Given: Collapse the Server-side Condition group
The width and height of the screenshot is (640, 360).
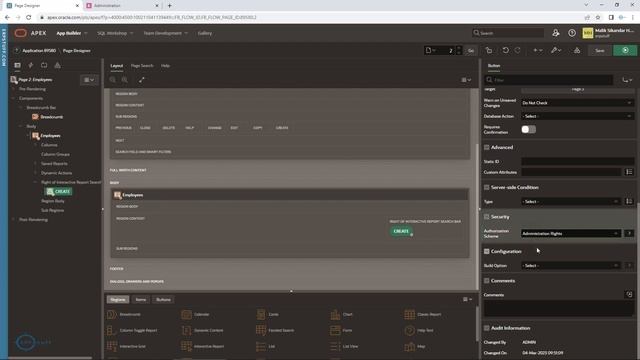Looking at the screenshot, I should coord(487,187).
